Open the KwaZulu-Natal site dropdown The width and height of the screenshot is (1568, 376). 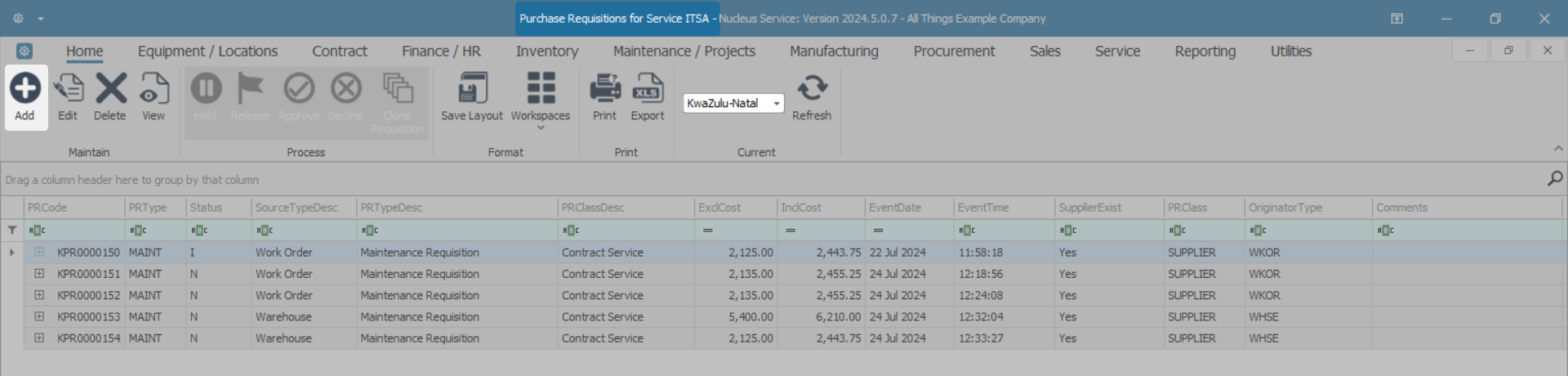(777, 104)
